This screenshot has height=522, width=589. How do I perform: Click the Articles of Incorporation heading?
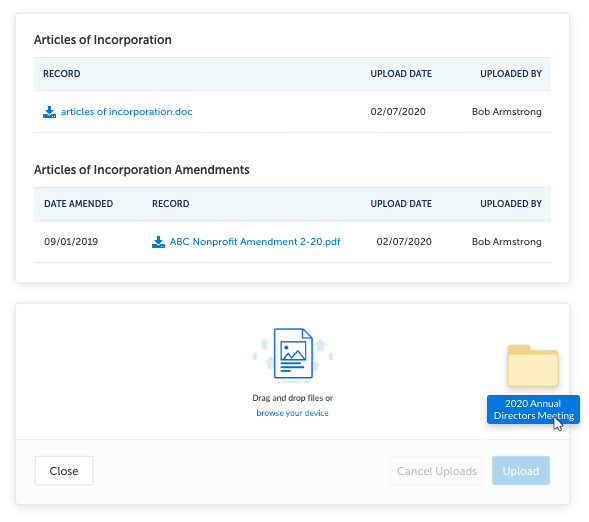pyautogui.click(x=103, y=40)
